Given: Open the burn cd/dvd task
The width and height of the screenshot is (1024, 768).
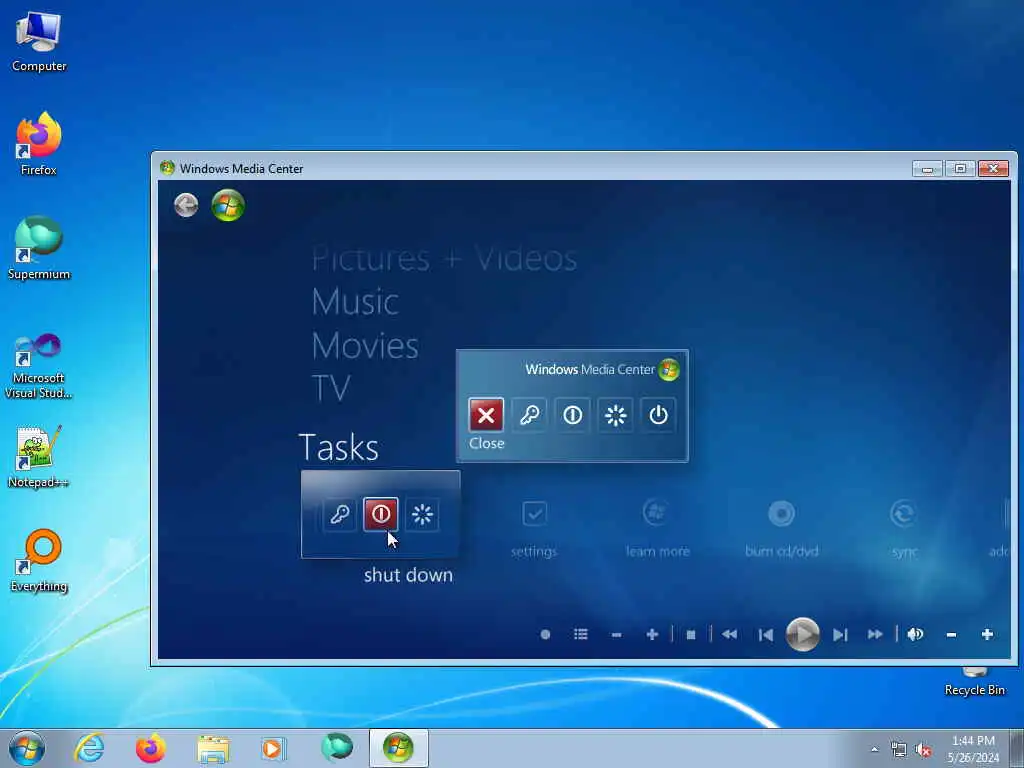Looking at the screenshot, I should (781, 529).
